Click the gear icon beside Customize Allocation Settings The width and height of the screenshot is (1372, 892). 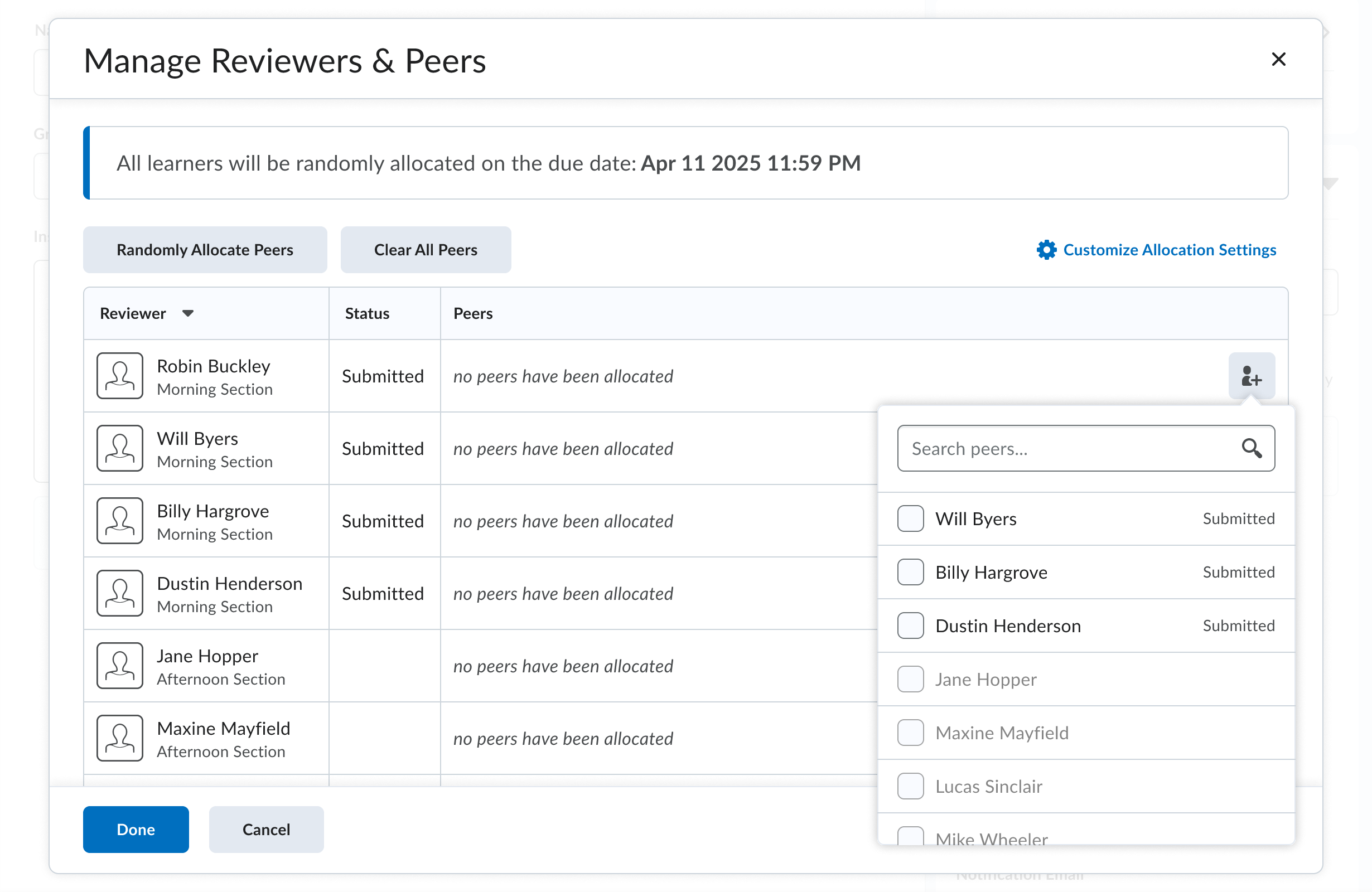[x=1046, y=250]
